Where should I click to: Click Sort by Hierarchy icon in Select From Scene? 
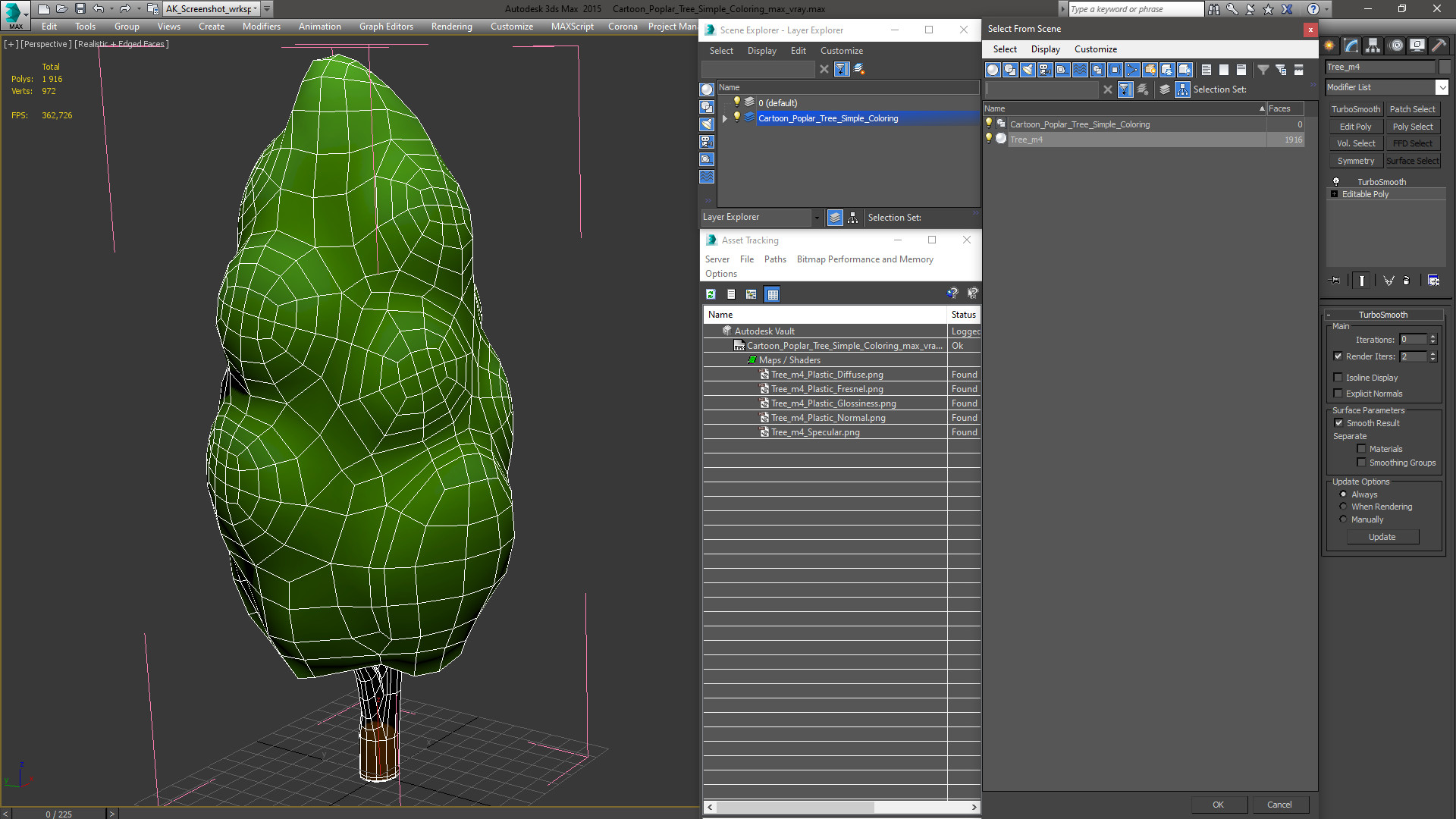(x=1182, y=89)
